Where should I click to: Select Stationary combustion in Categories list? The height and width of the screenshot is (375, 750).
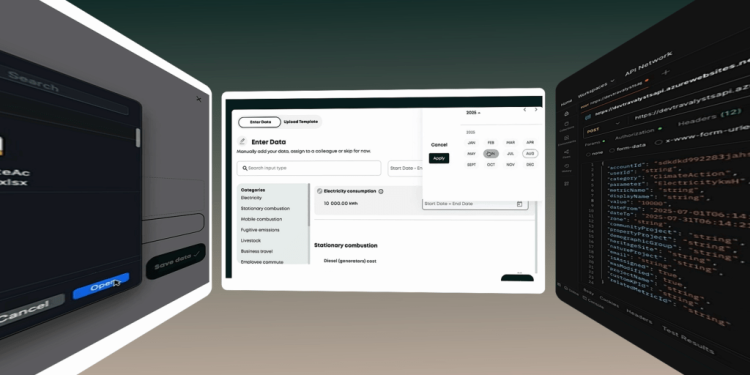[265, 209]
